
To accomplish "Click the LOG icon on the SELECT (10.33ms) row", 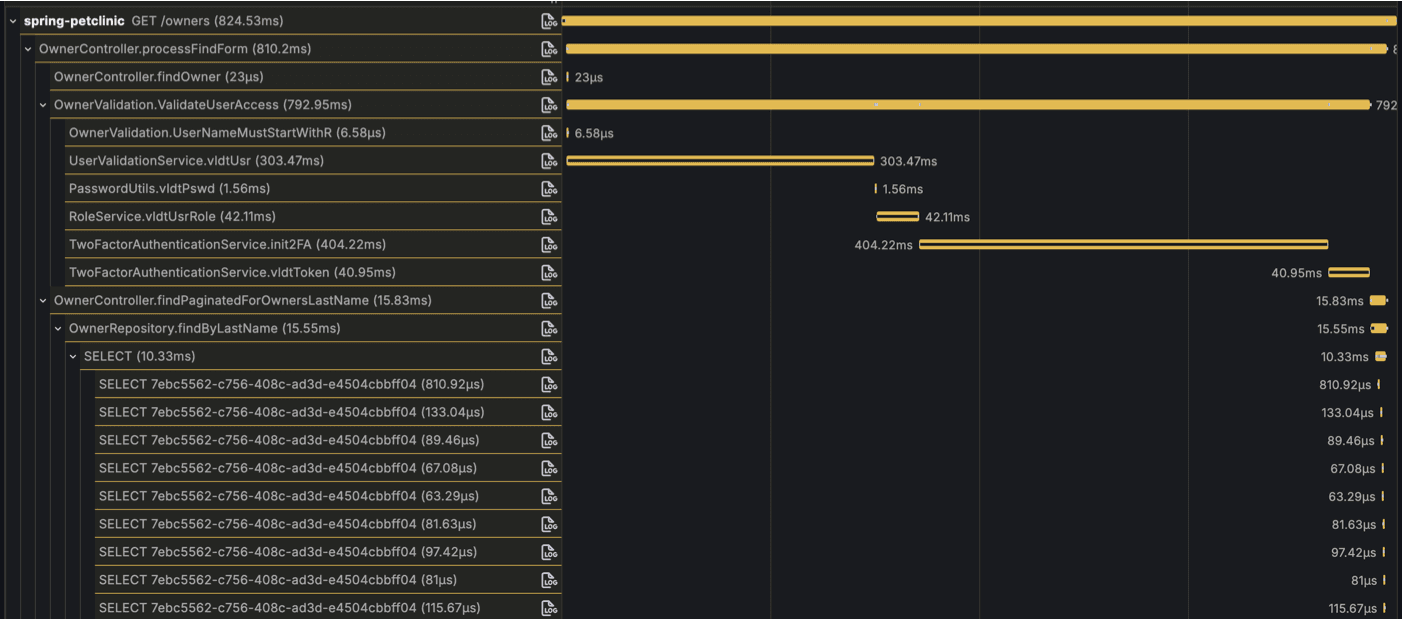I will click(x=549, y=356).
